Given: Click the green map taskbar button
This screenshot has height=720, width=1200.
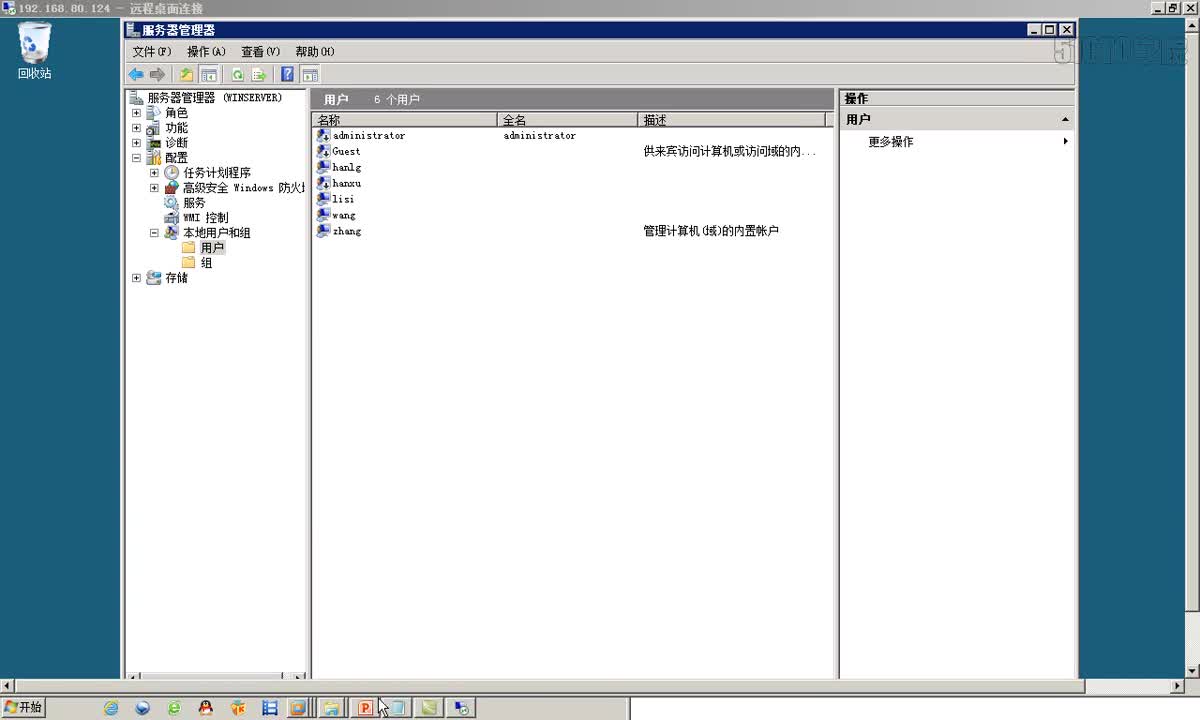Looking at the screenshot, I should [x=429, y=708].
